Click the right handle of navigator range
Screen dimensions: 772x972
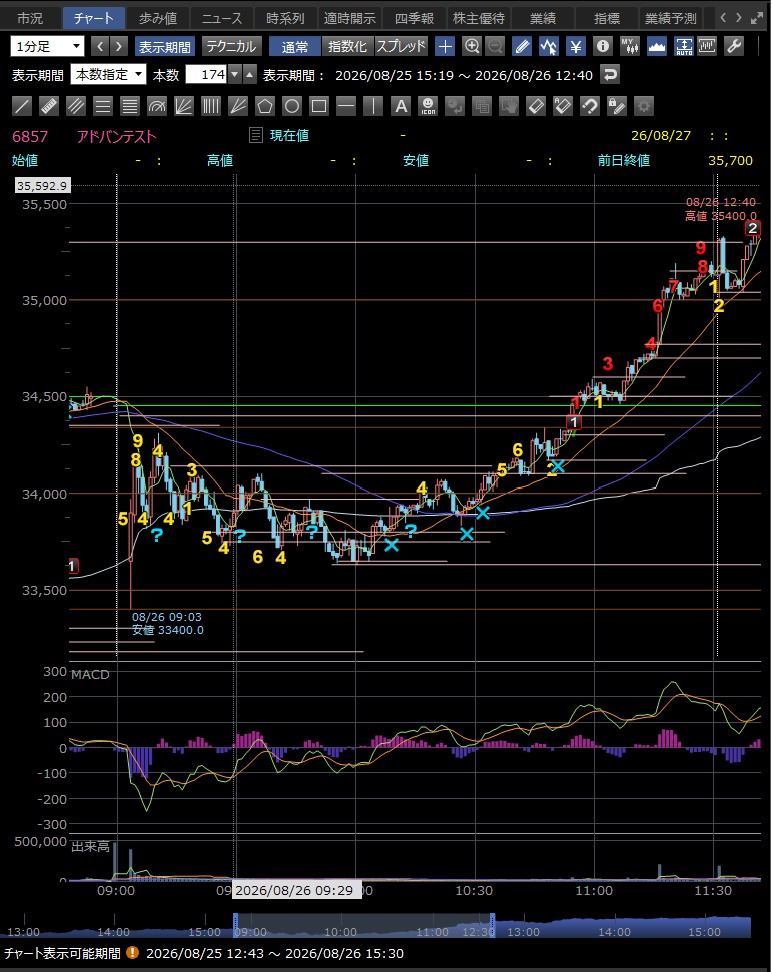(492, 924)
